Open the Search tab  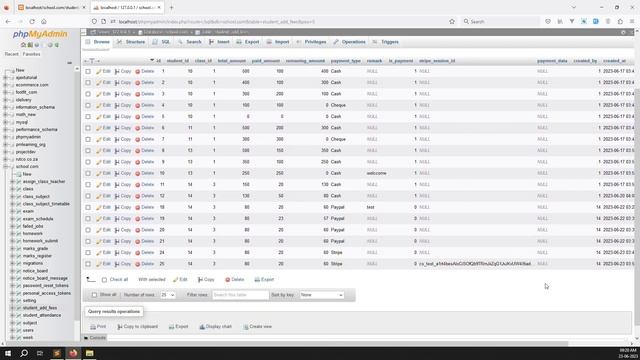(189, 42)
